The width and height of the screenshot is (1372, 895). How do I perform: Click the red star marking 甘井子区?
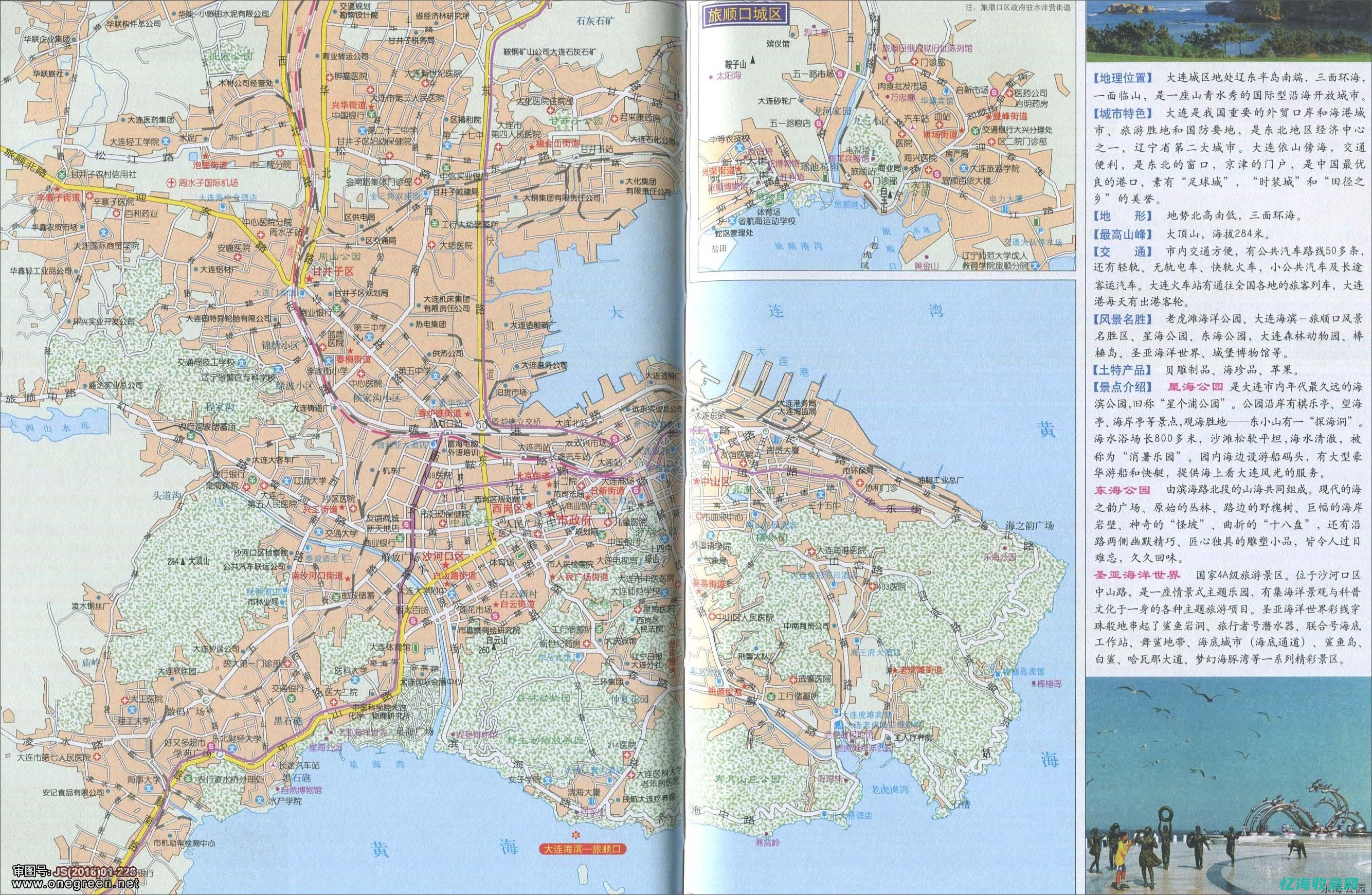tap(310, 279)
